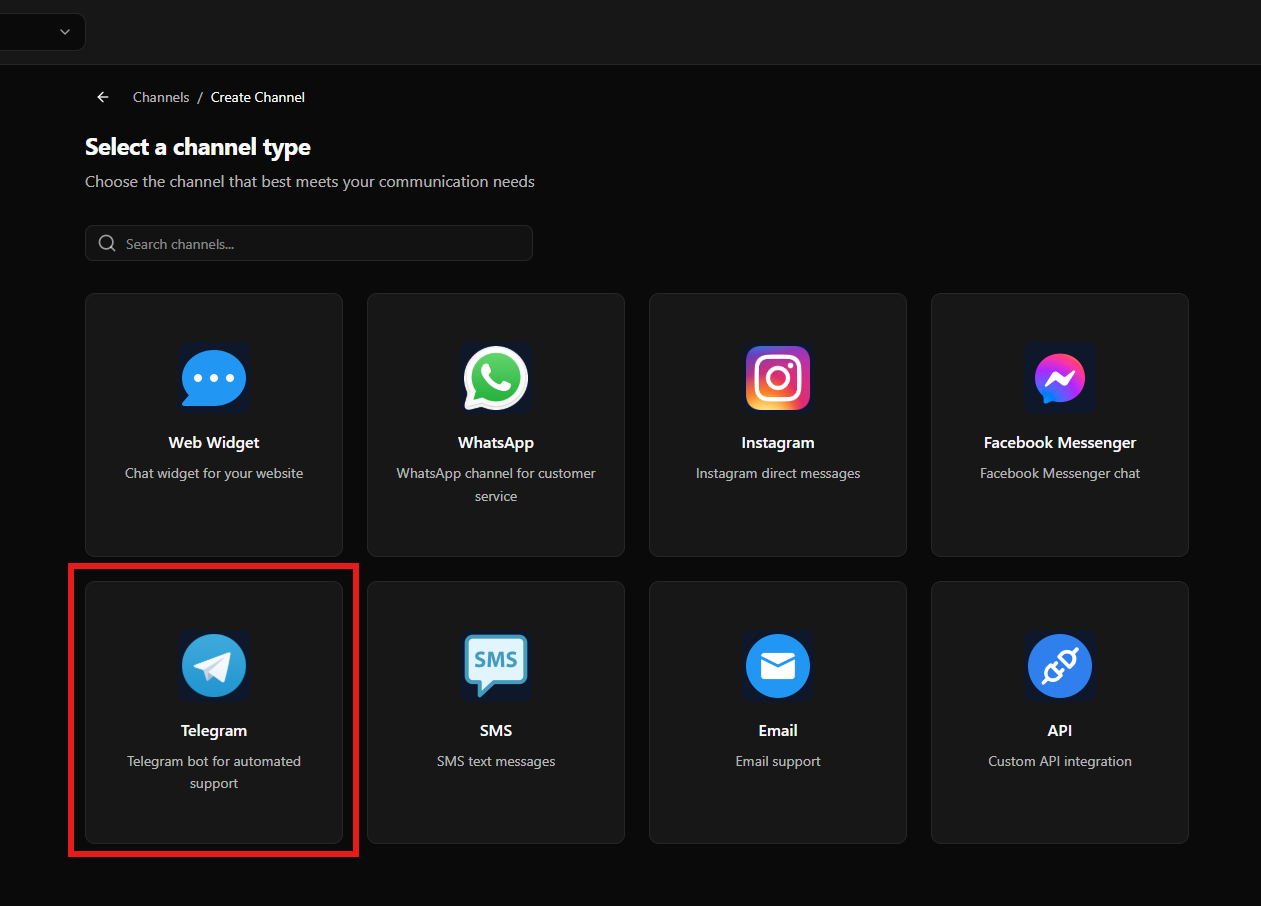
Task: Click the "WhatsApp" card title
Action: (496, 443)
